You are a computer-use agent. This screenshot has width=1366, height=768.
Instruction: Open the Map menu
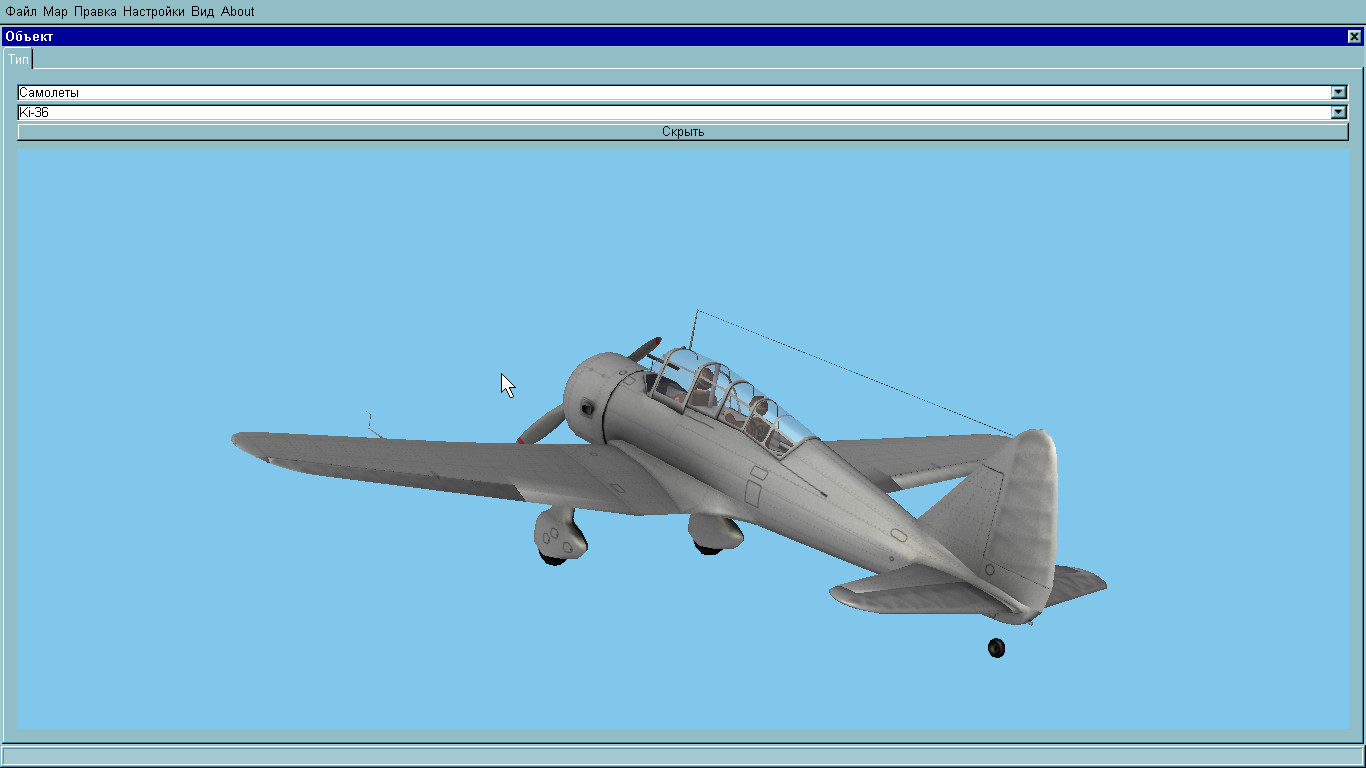click(x=55, y=12)
